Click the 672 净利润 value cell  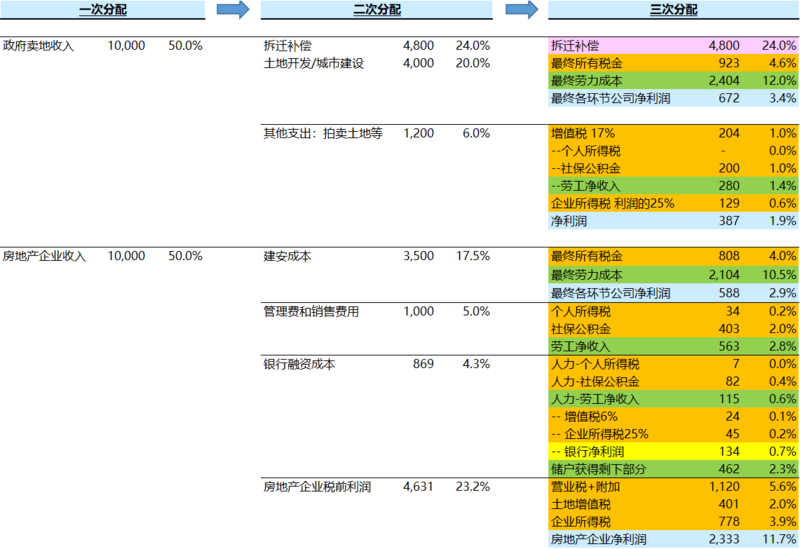click(729, 98)
